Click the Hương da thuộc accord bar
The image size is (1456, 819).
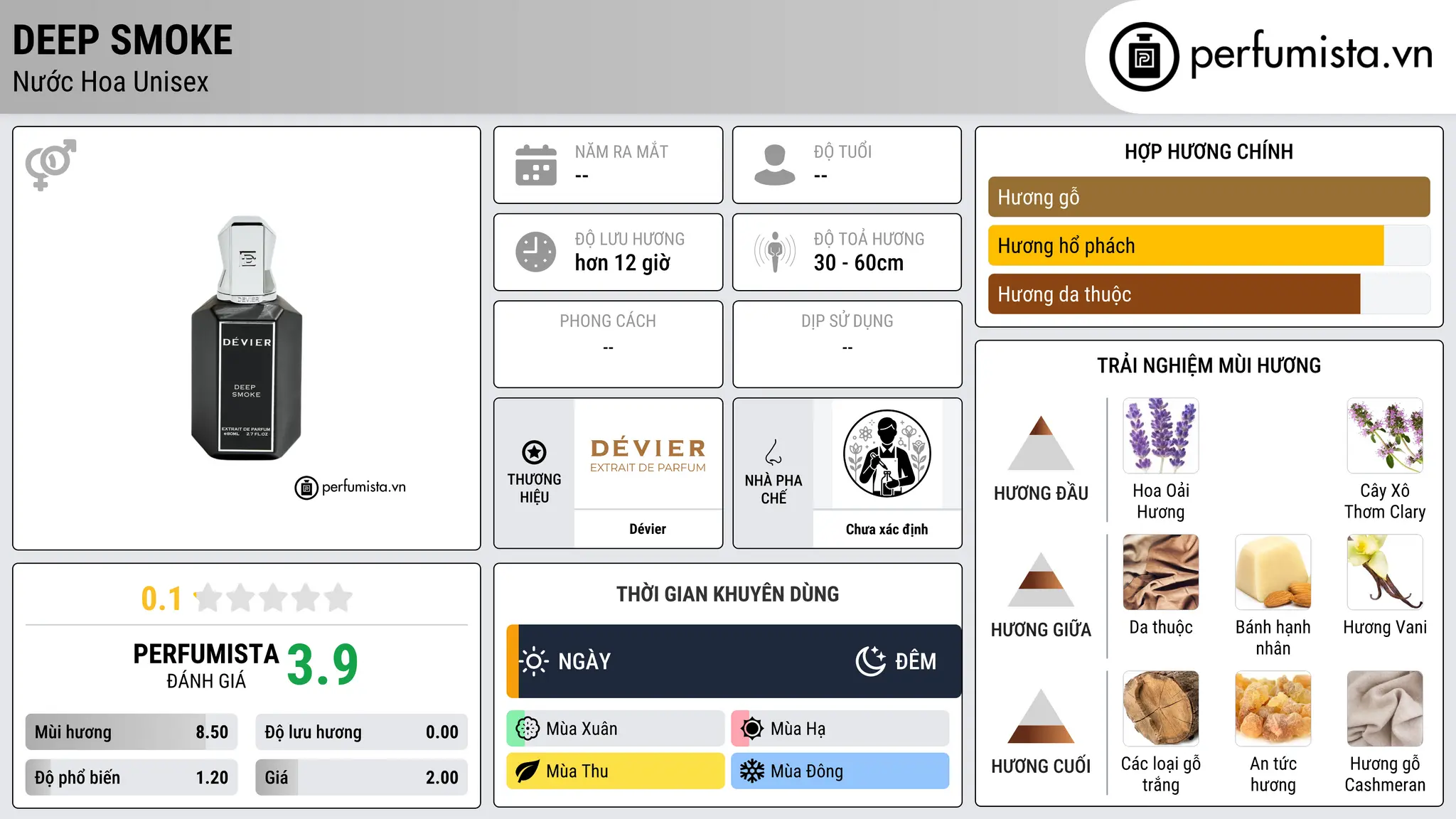point(1209,294)
